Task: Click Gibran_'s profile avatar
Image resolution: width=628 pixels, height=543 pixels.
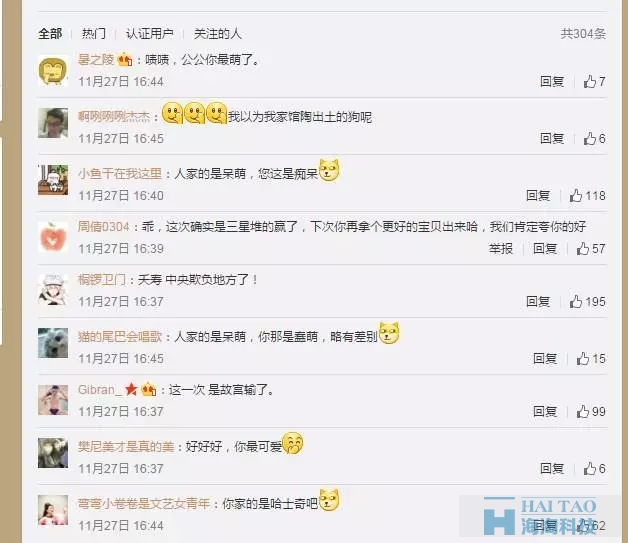Action: pos(53,400)
